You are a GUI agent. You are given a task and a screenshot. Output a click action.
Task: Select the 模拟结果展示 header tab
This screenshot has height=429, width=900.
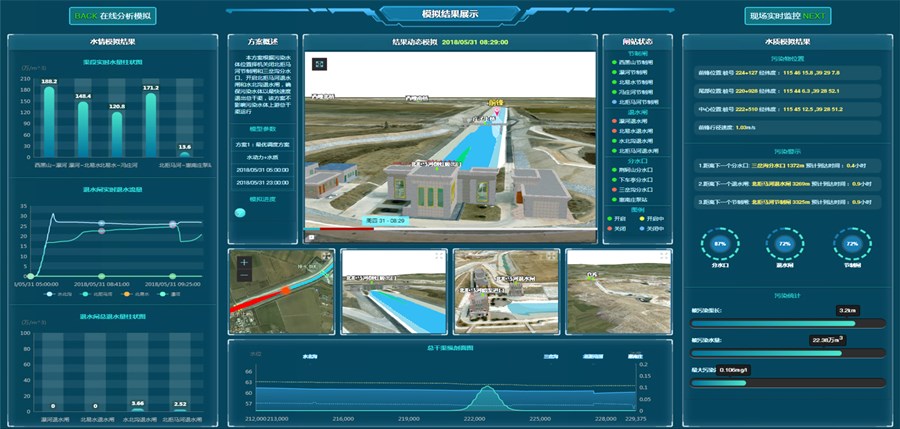tap(449, 15)
